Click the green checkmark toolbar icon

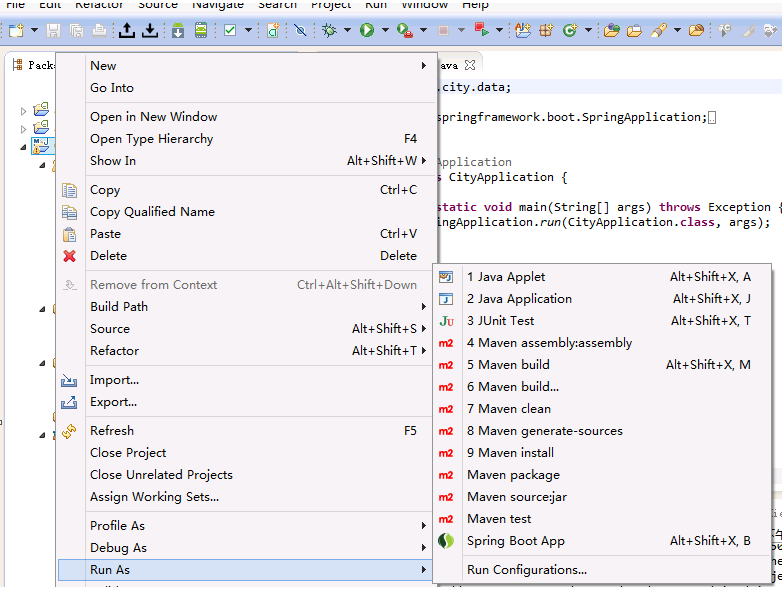pyautogui.click(x=230, y=30)
